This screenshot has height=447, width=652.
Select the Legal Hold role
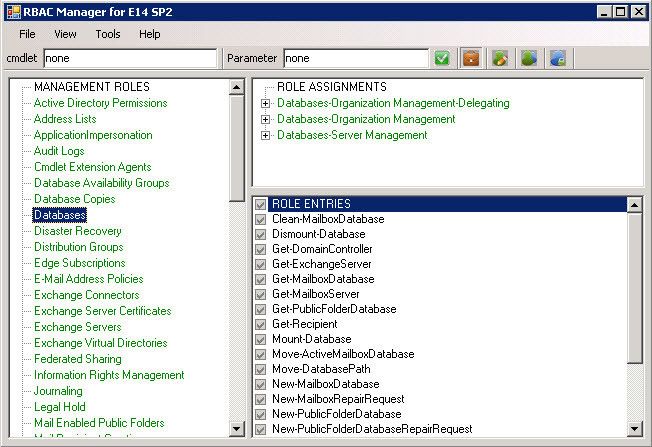60,407
